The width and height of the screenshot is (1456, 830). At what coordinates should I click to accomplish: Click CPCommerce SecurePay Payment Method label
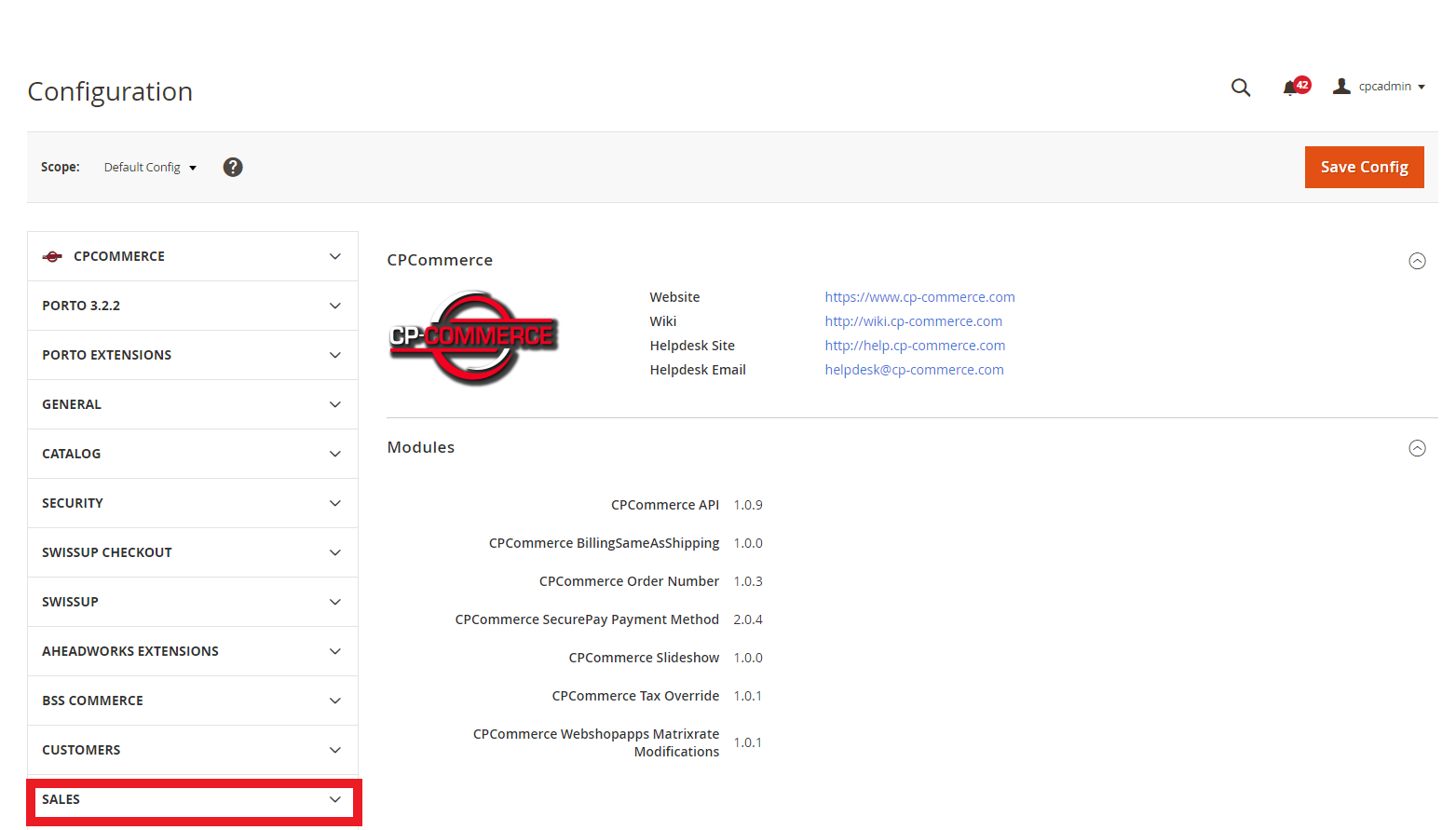click(x=587, y=619)
